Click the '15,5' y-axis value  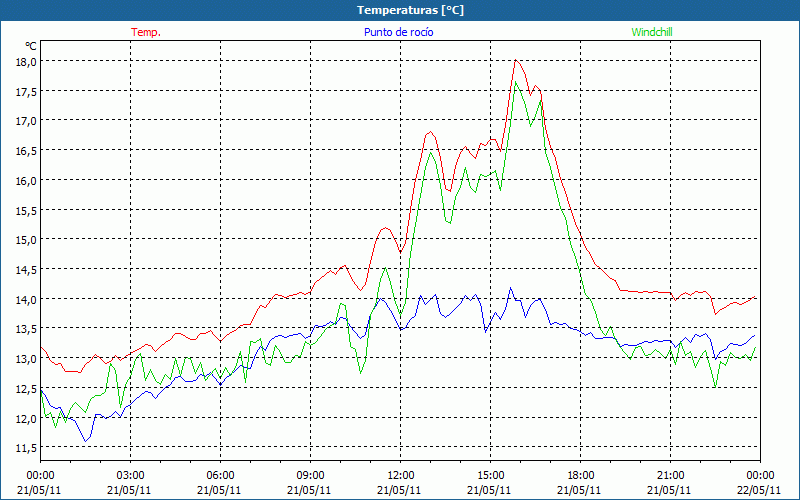pyautogui.click(x=27, y=210)
